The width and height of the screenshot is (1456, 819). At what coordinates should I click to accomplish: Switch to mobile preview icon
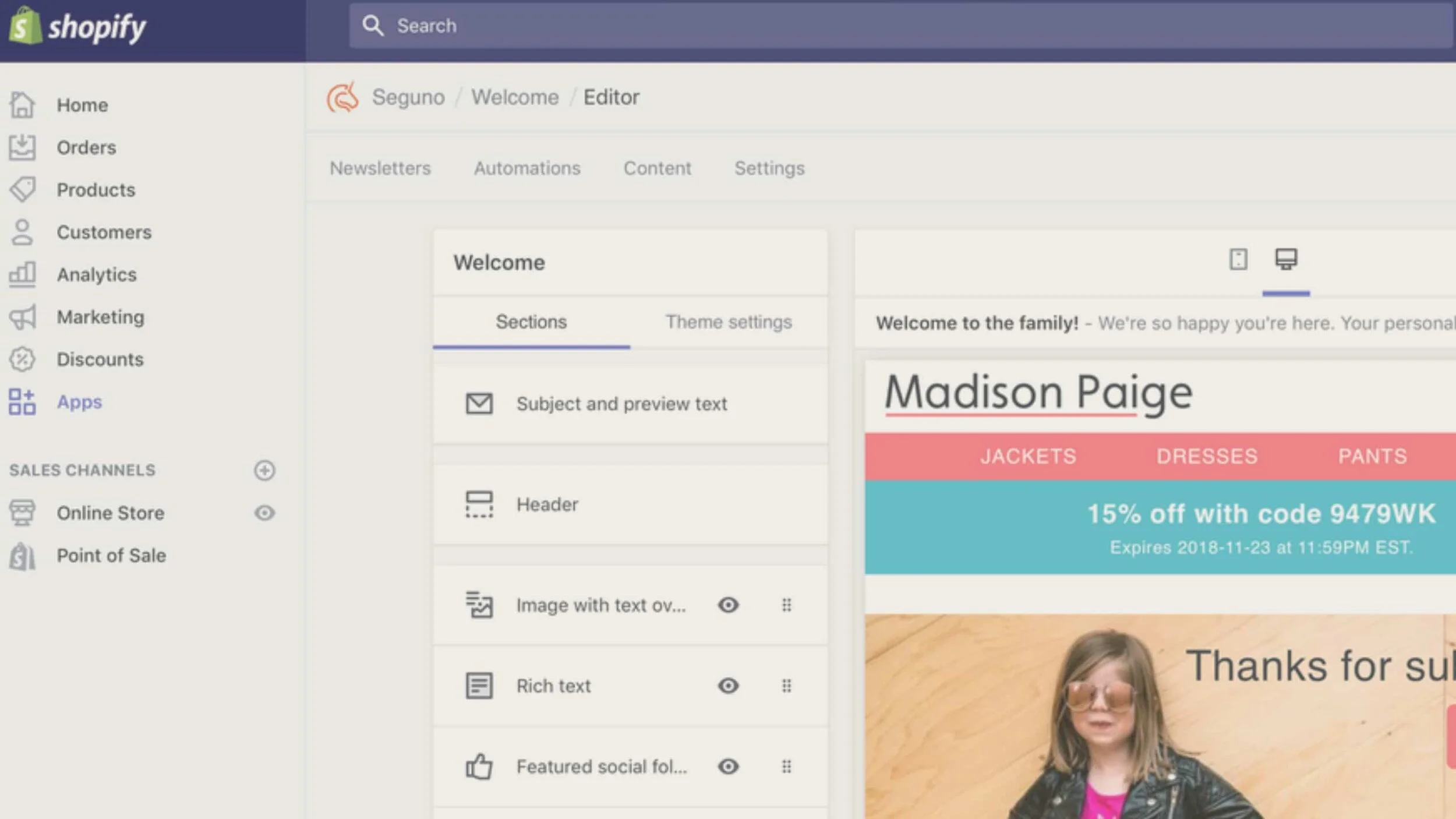coord(1238,259)
